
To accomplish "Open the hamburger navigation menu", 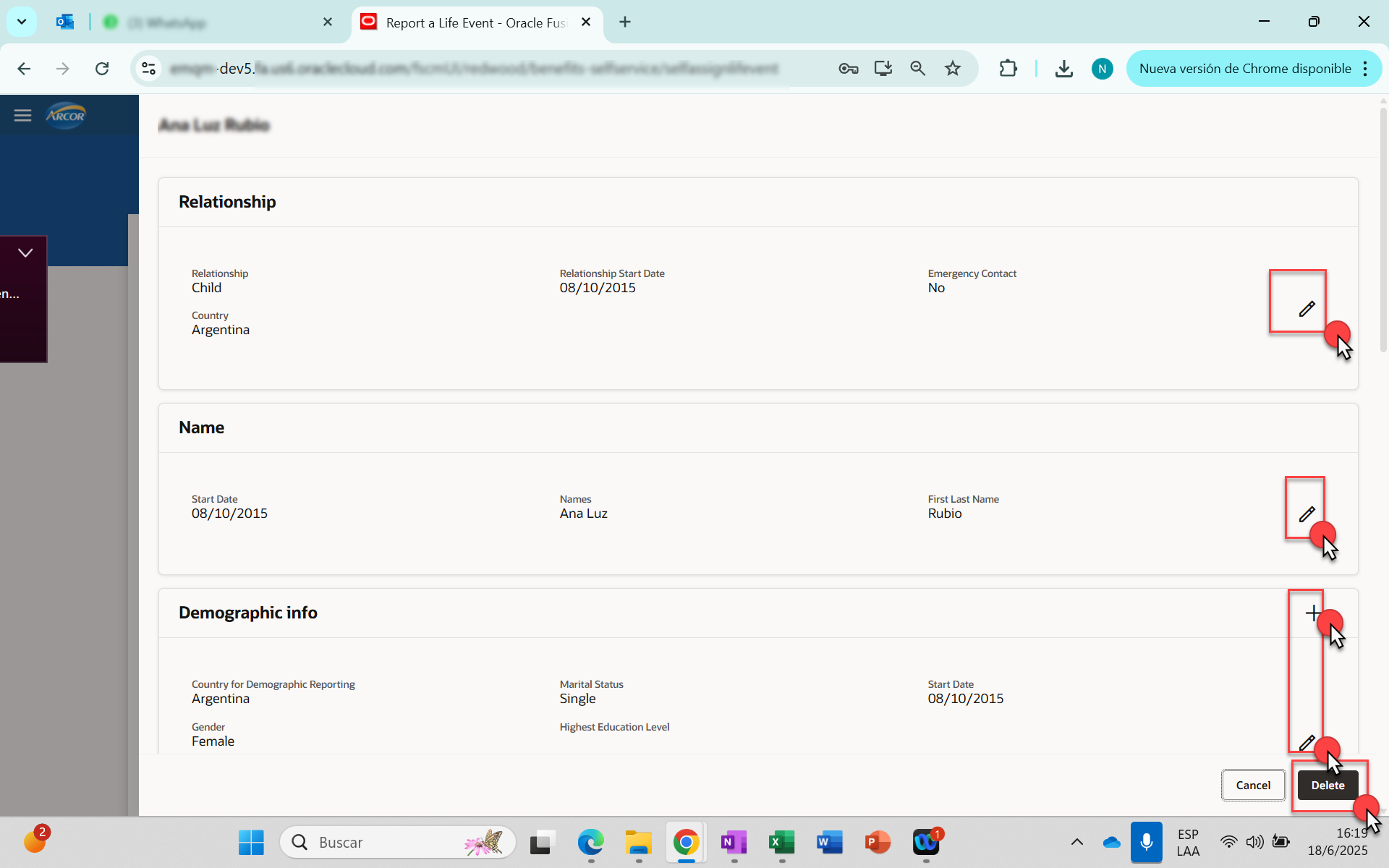I will click(22, 115).
